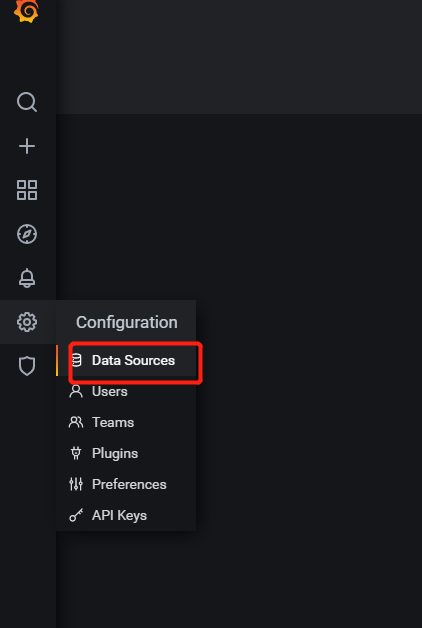422x628 pixels.
Task: Click the group icon beside Teams
Action: coord(76,422)
